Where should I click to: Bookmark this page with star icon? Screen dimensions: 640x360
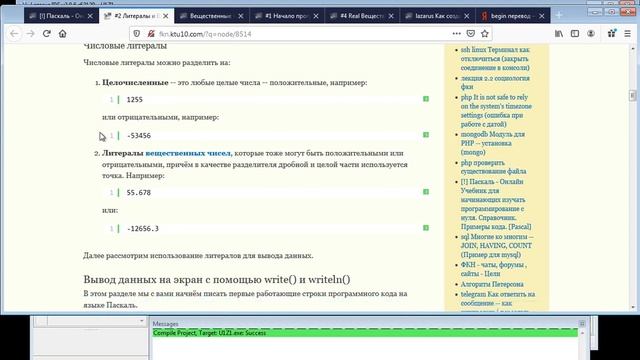coord(484,34)
